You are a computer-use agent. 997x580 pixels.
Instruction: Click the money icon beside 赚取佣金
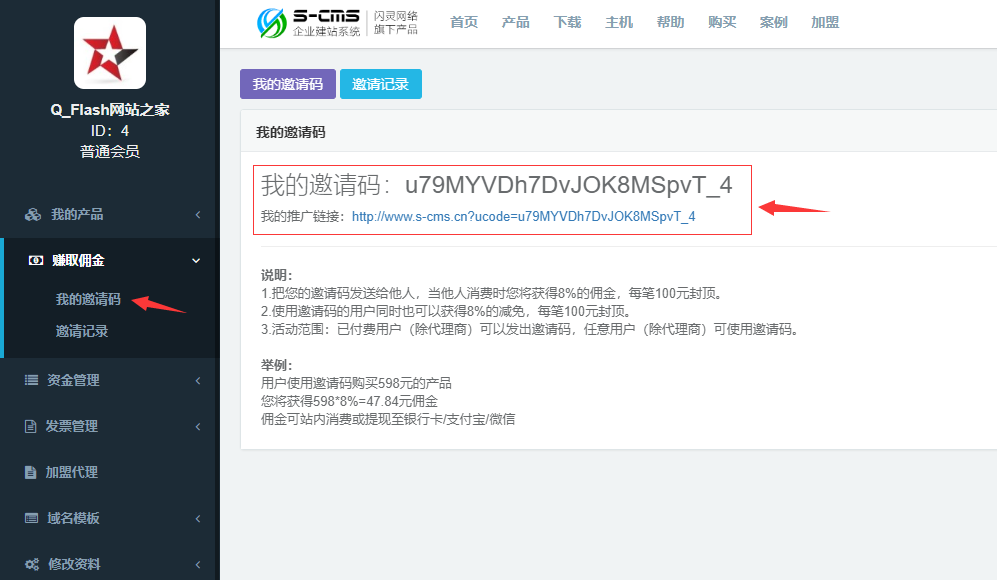pos(36,260)
